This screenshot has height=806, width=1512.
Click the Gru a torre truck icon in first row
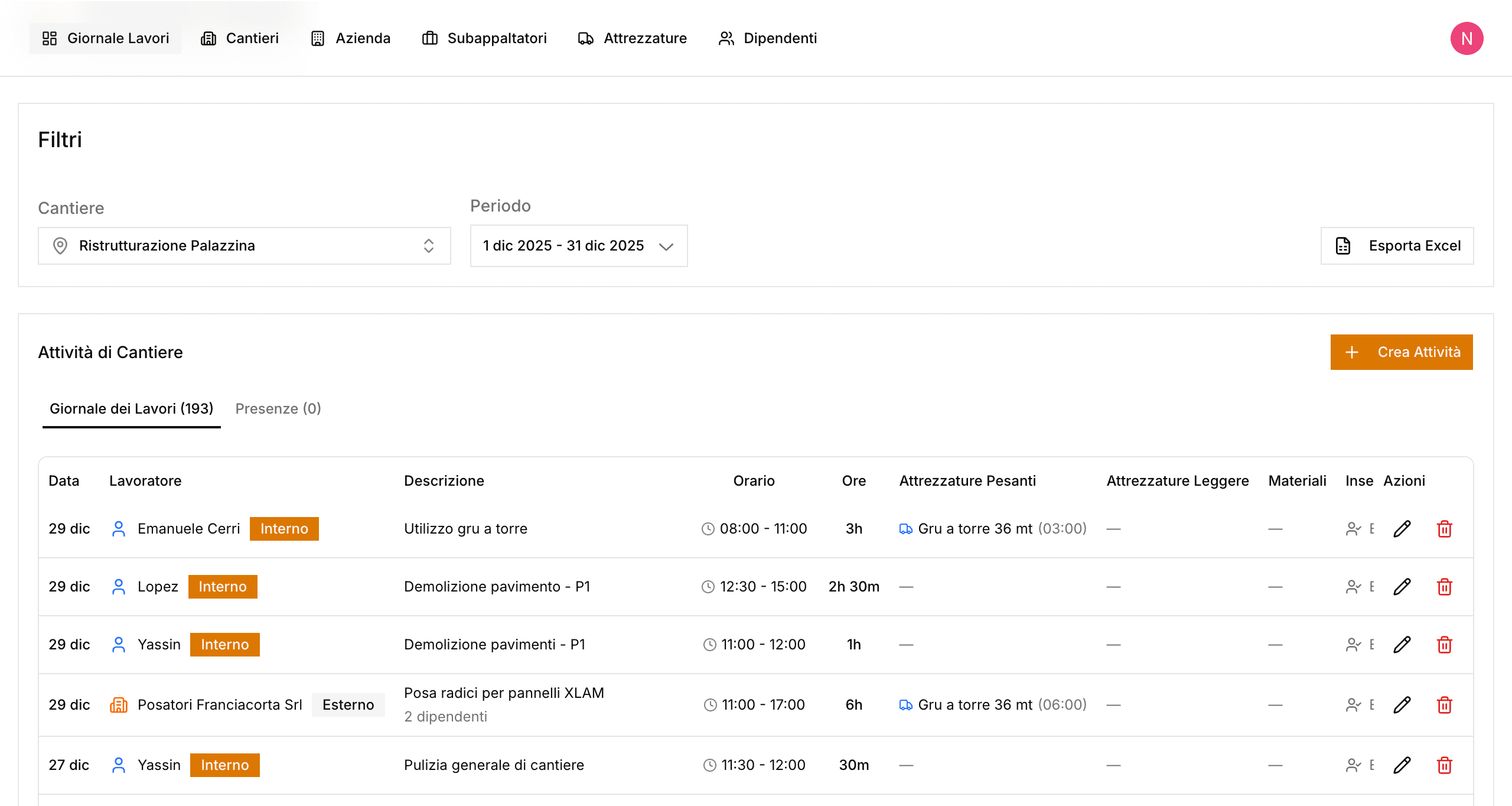905,529
